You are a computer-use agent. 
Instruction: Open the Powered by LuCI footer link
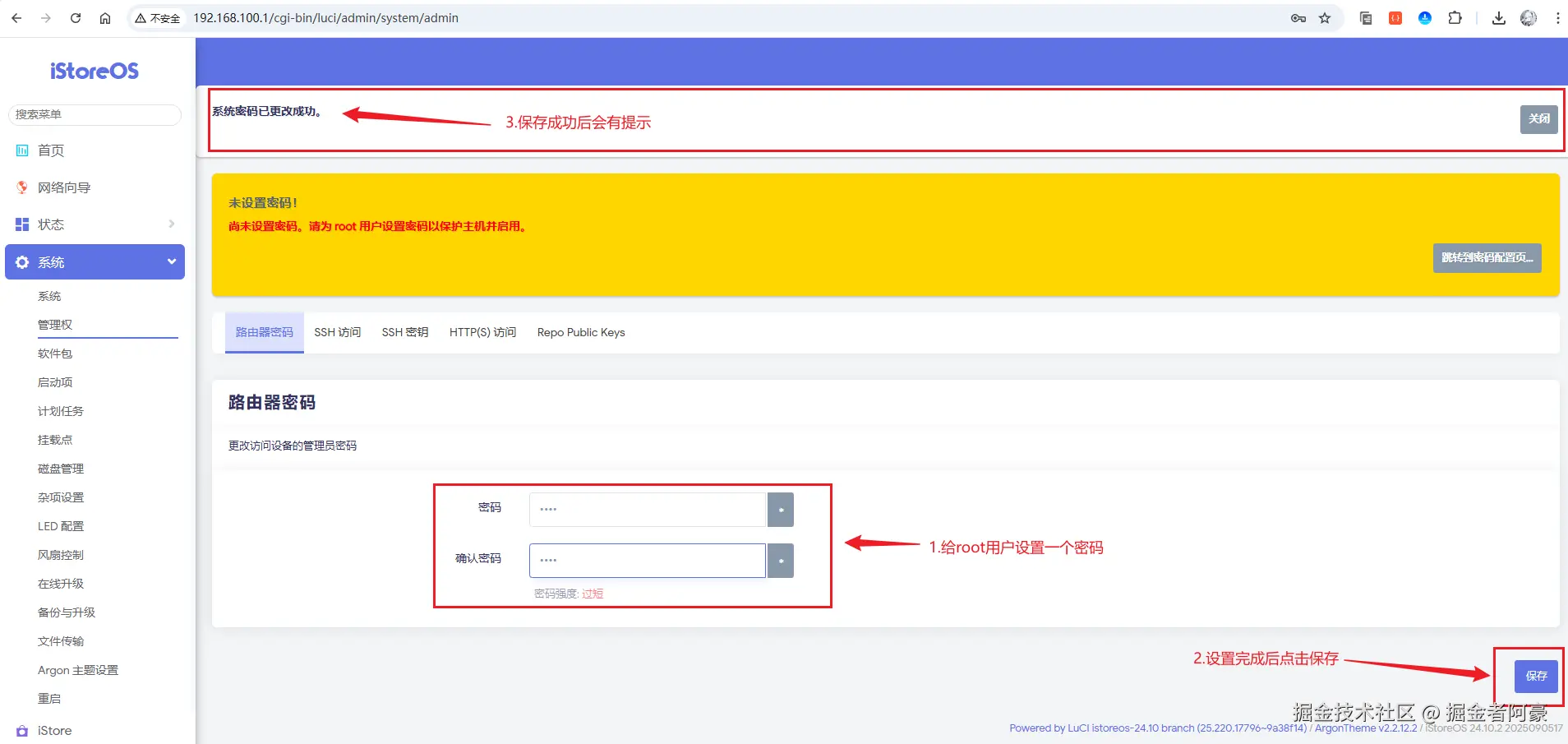click(x=1158, y=728)
